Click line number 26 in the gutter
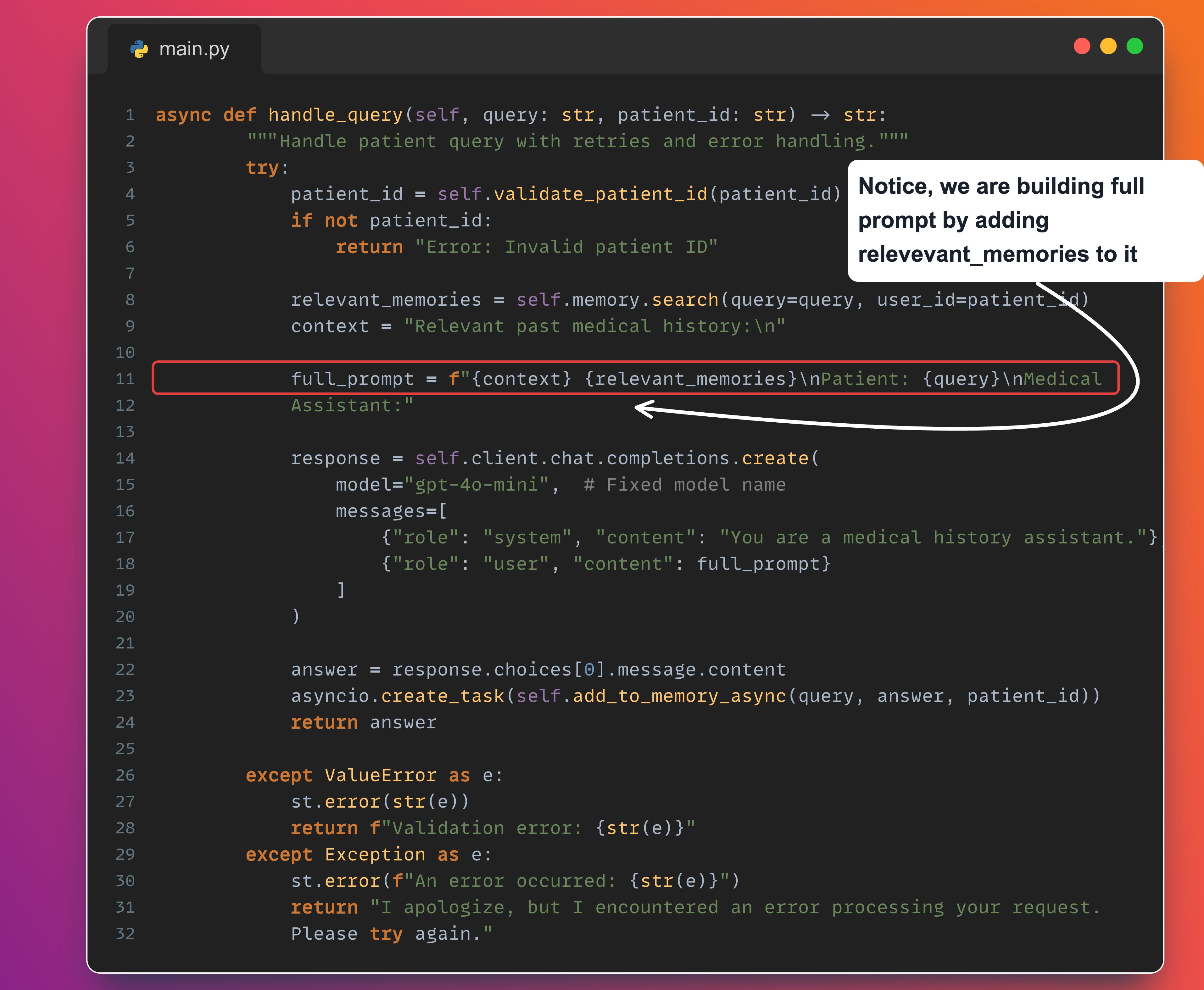Screen dimensions: 1204x990 (x=125, y=776)
